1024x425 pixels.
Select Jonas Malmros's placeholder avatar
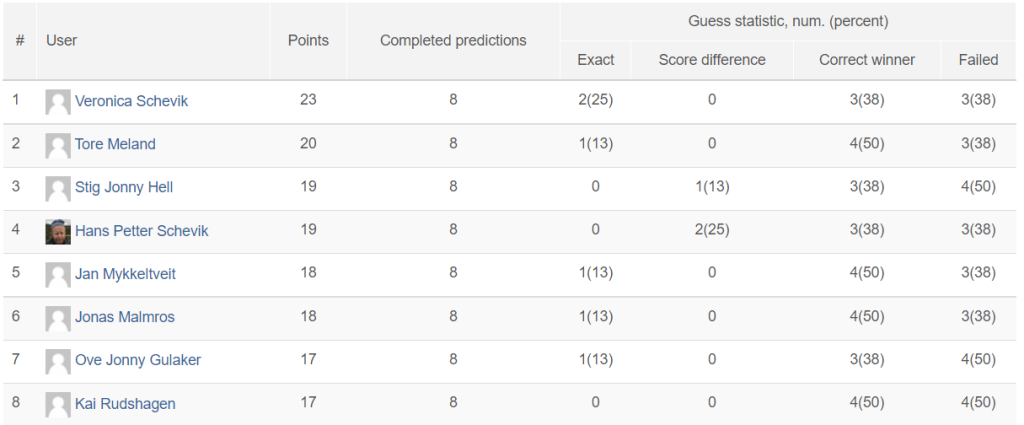point(58,318)
